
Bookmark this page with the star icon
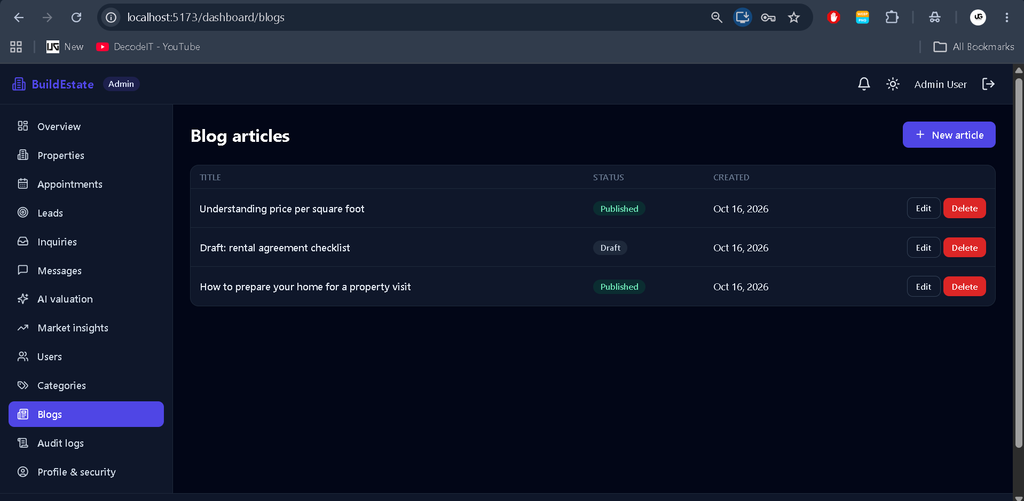[793, 18]
